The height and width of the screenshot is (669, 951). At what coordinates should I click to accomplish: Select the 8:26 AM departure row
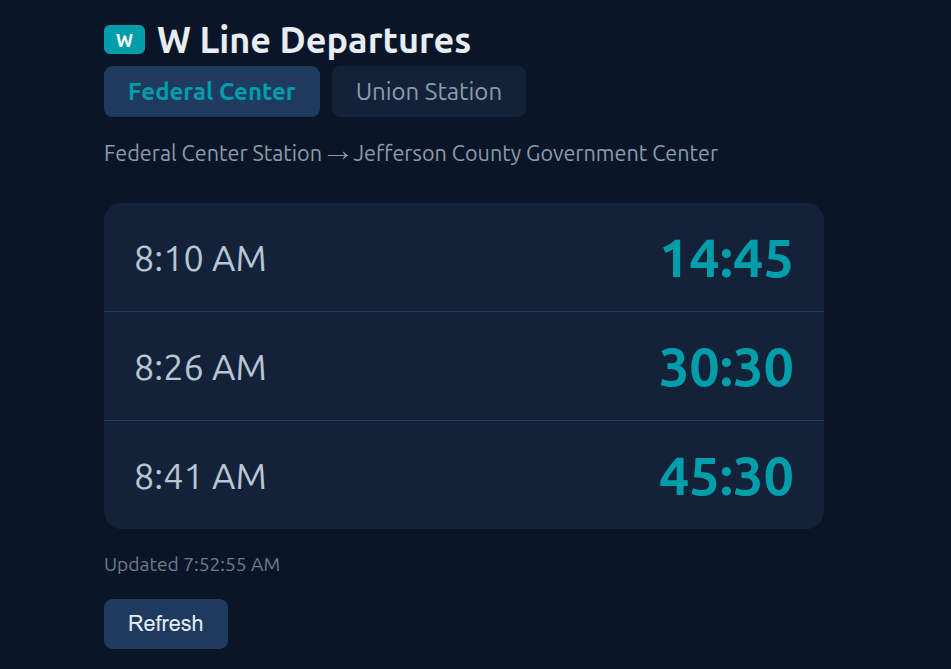click(463, 366)
